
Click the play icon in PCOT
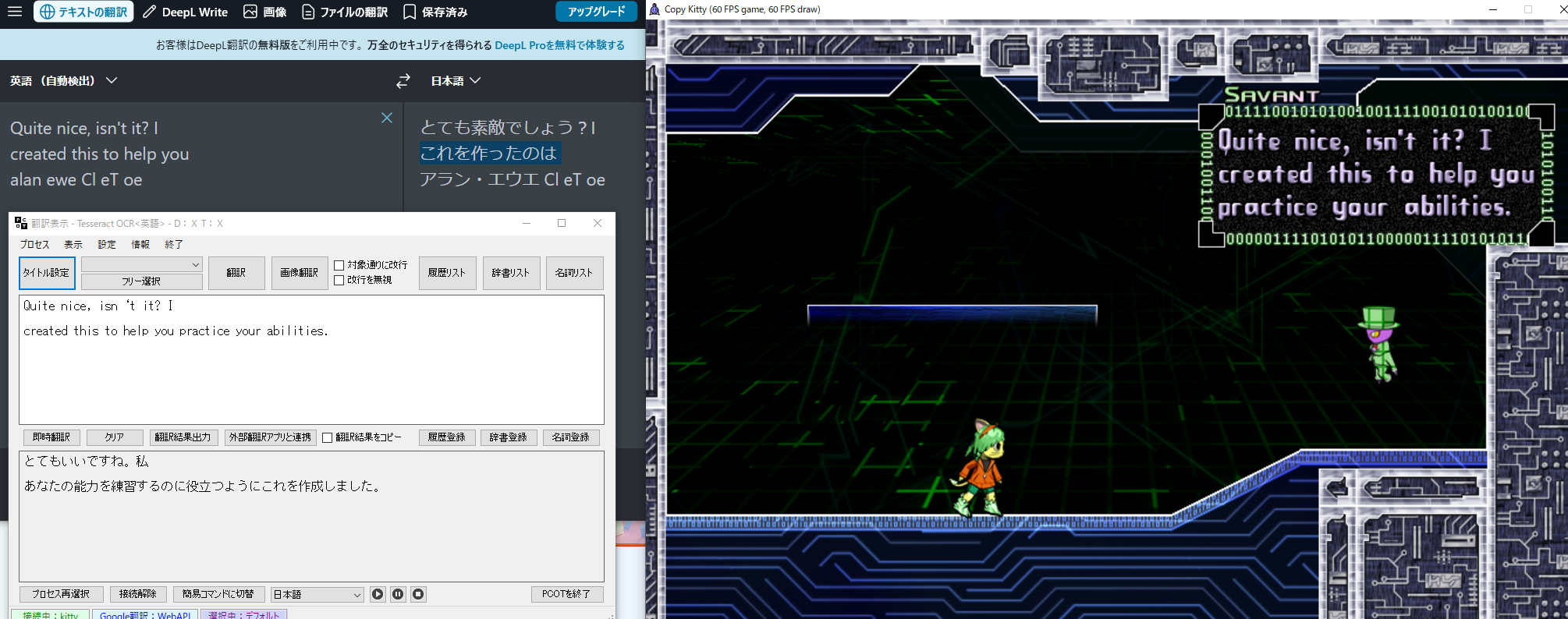378,594
